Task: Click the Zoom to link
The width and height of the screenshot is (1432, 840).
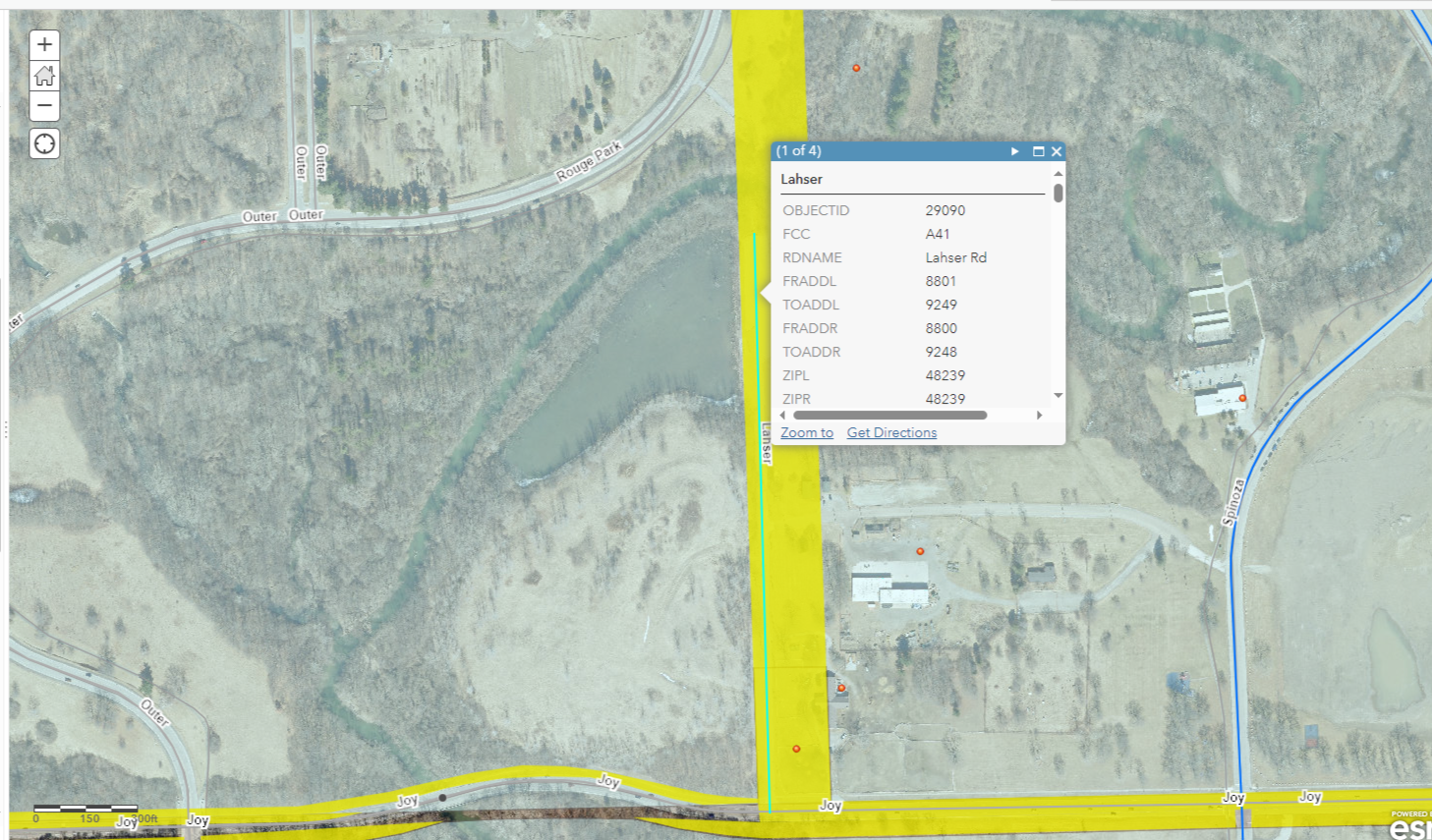Action: [806, 432]
